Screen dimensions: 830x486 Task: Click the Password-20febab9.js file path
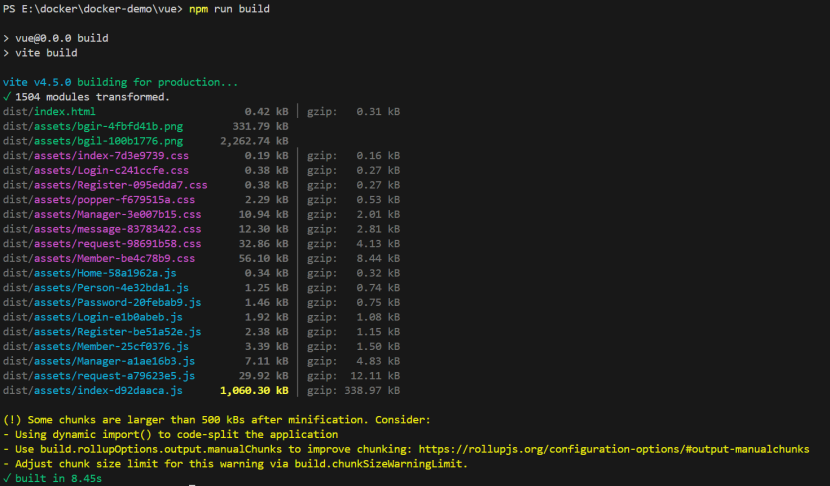point(102,302)
